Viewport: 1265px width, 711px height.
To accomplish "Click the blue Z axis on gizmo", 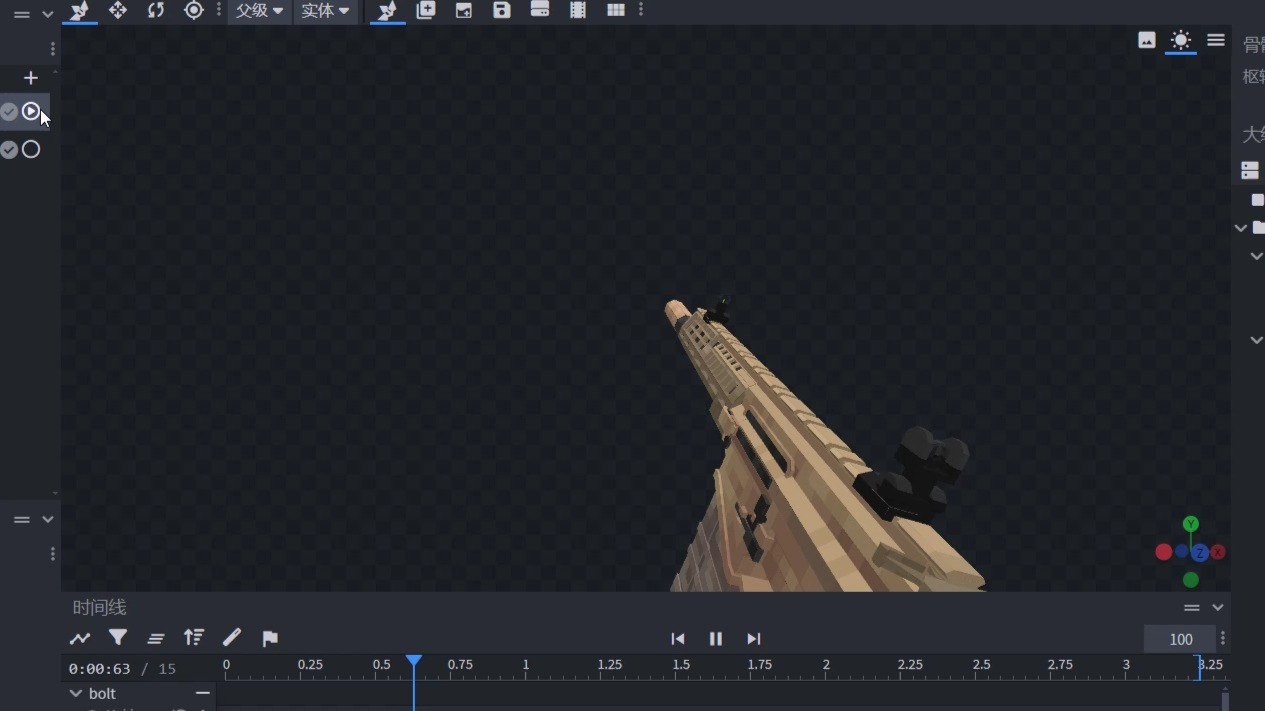I will [1200, 553].
